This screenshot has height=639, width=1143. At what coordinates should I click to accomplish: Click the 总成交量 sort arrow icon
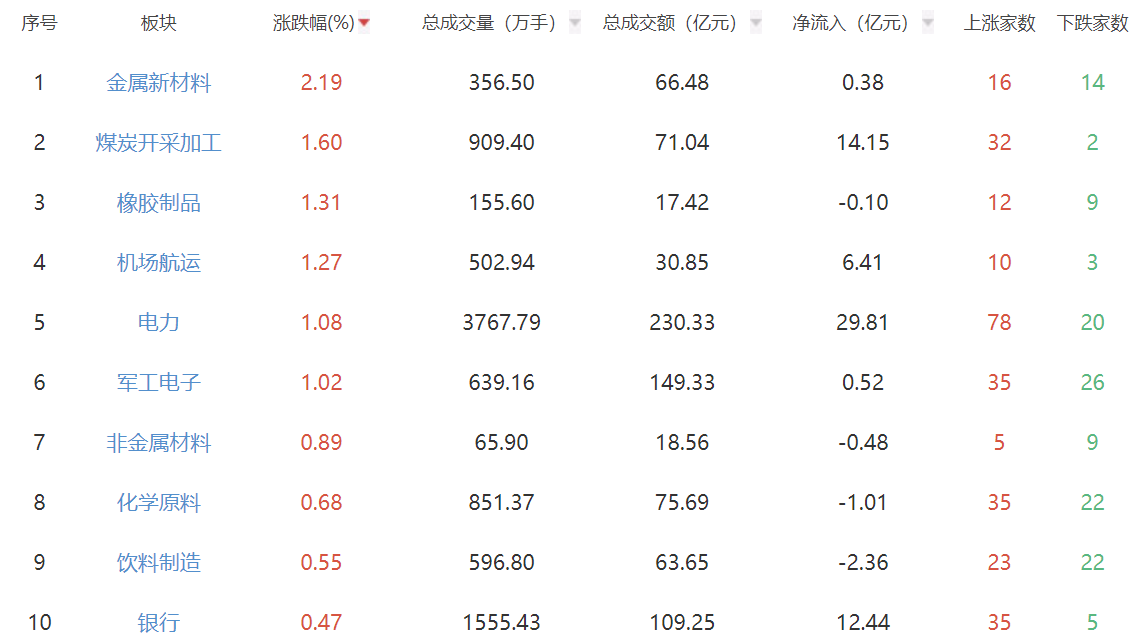tap(575, 23)
